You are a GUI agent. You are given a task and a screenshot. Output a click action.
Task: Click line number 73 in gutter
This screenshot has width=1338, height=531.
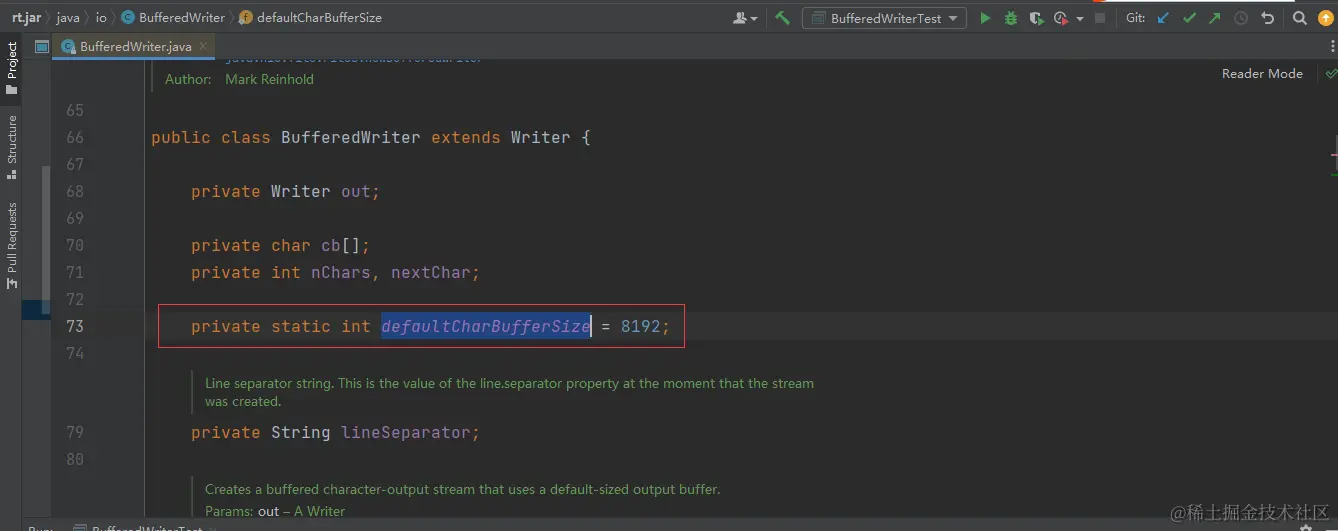pos(75,326)
